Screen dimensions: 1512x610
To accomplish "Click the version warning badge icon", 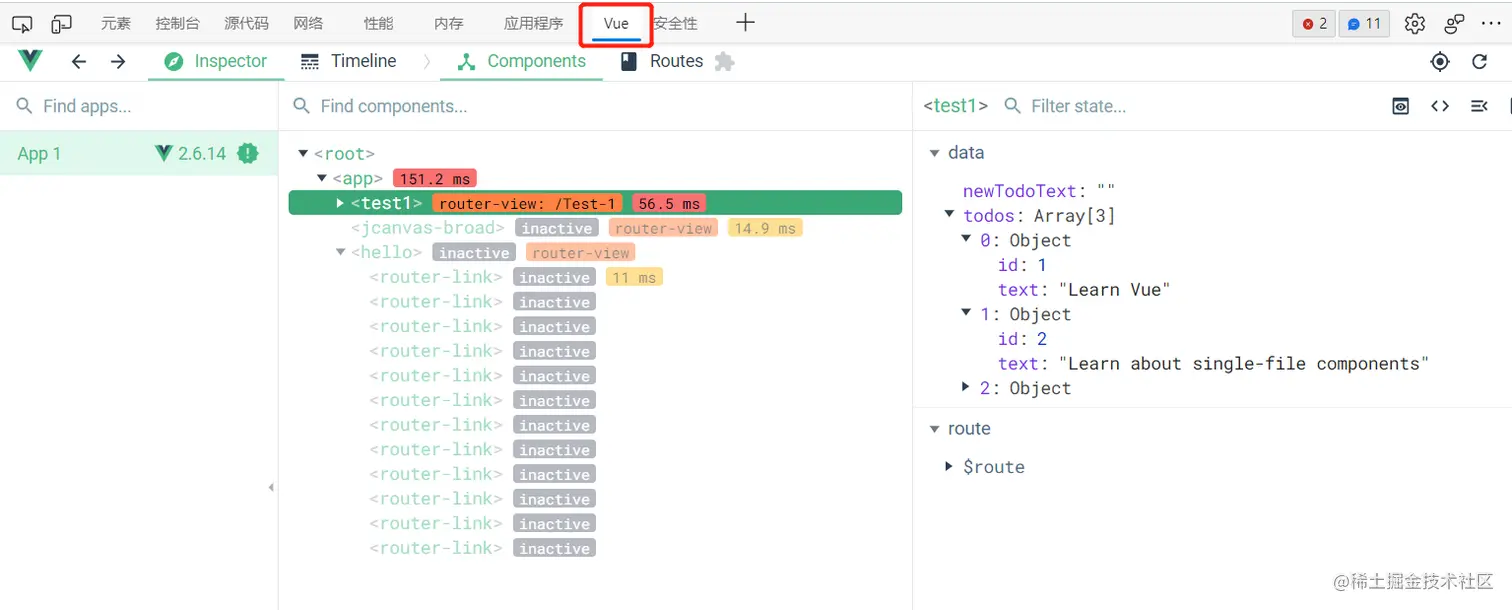I will click(248, 154).
